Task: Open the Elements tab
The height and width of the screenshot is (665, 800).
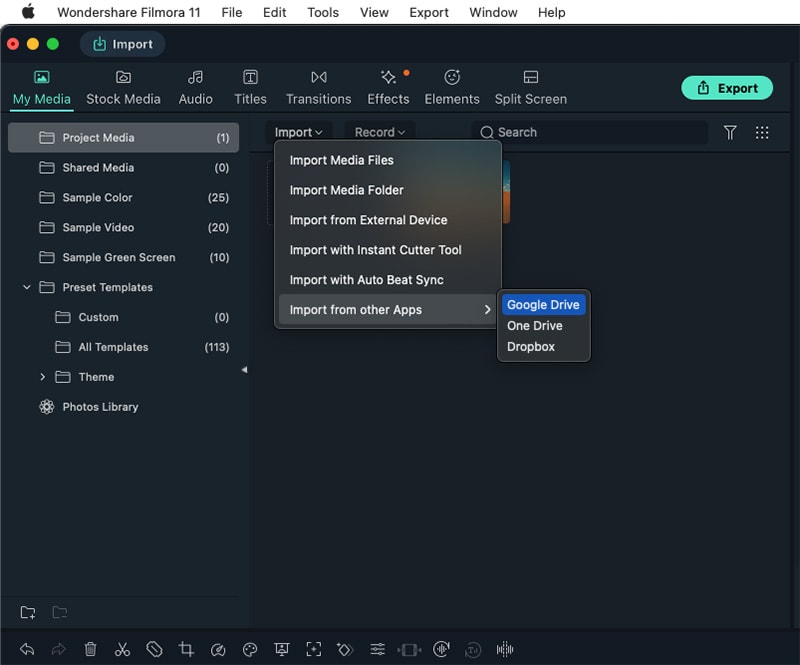Action: [x=452, y=89]
